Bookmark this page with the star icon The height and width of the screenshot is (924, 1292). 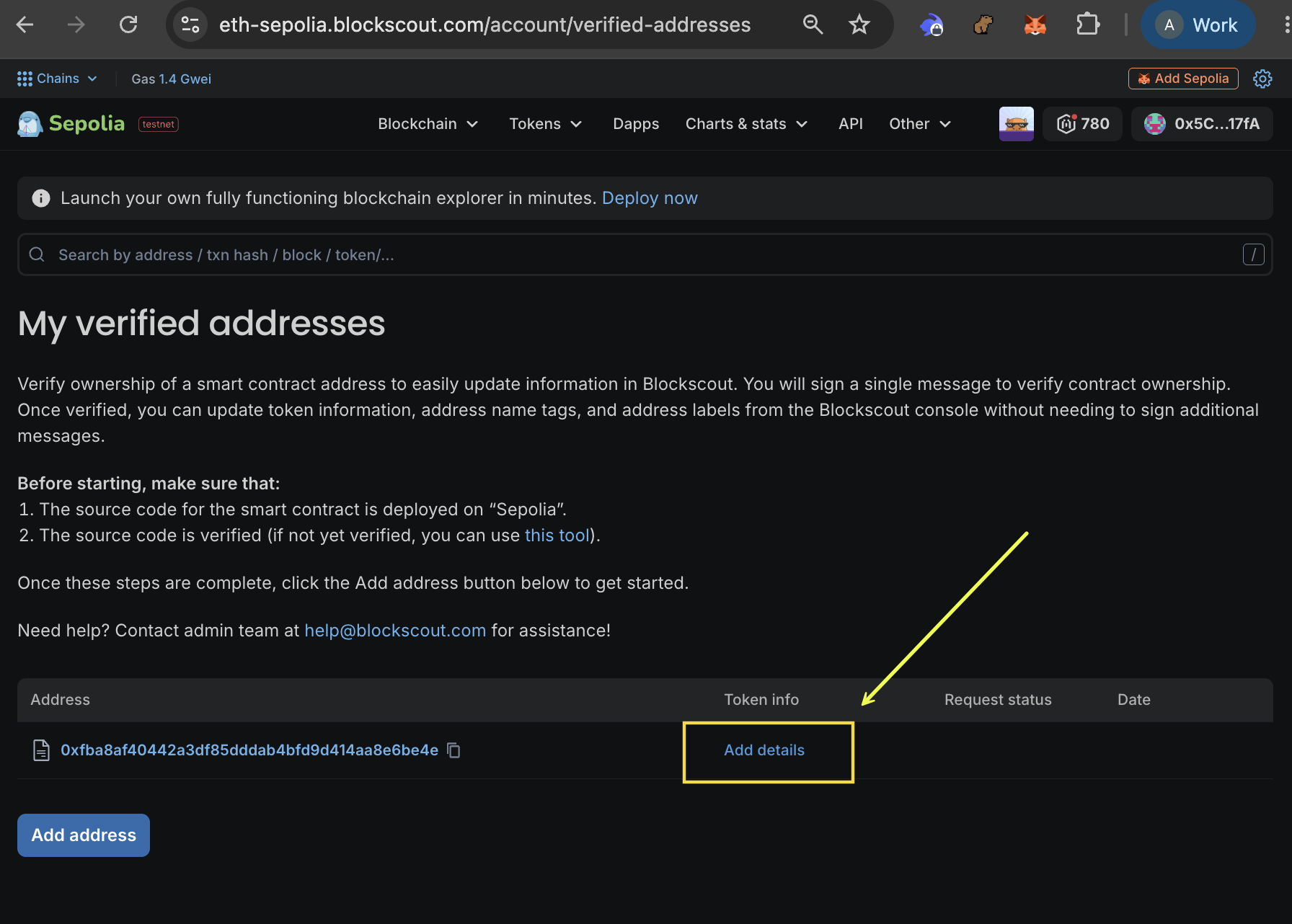[x=859, y=25]
